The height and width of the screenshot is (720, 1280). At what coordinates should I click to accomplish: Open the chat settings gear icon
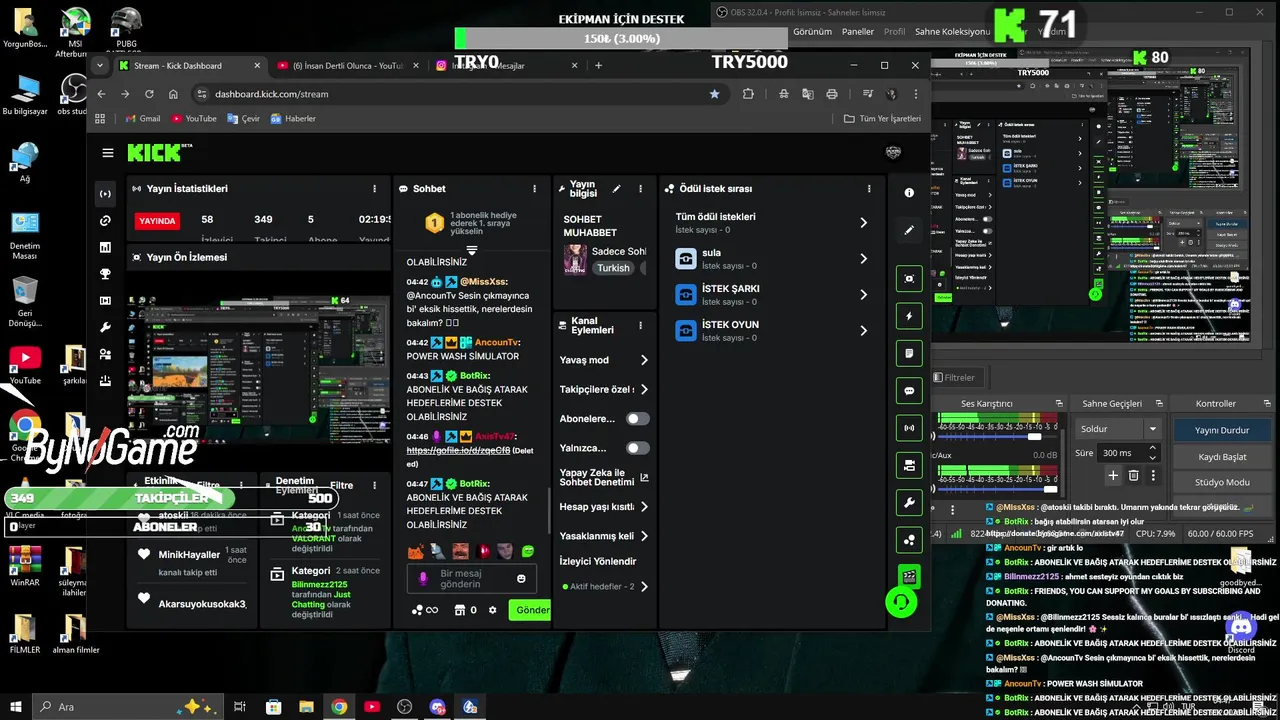pyautogui.click(x=492, y=610)
